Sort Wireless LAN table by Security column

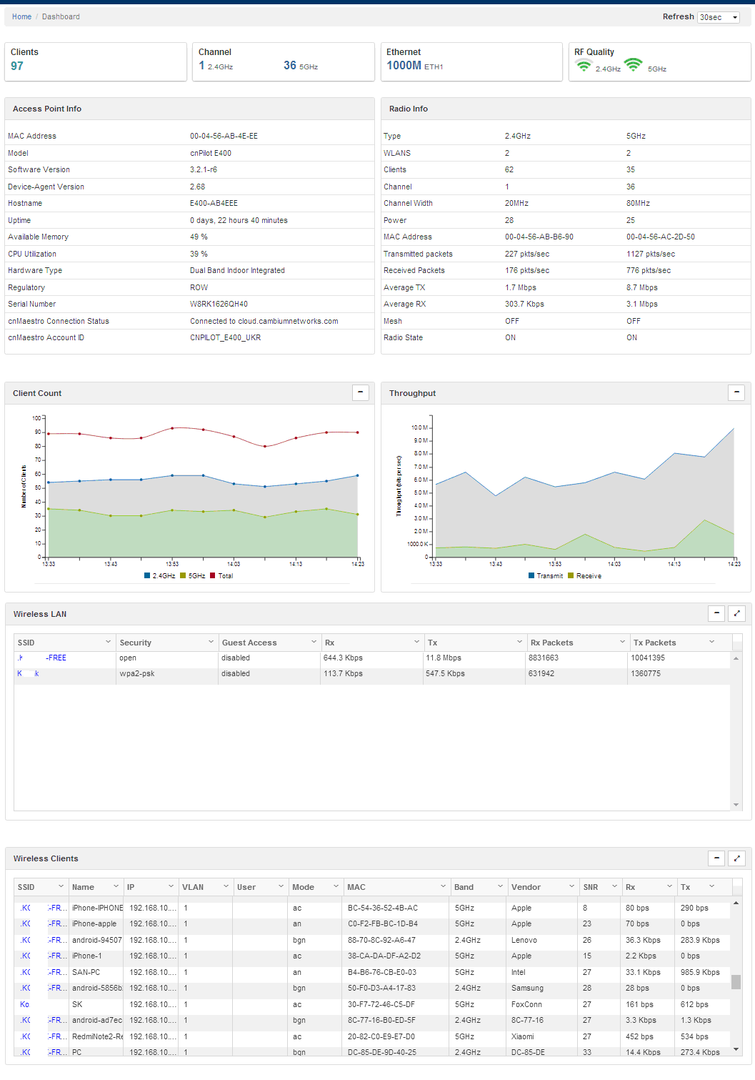136,643
